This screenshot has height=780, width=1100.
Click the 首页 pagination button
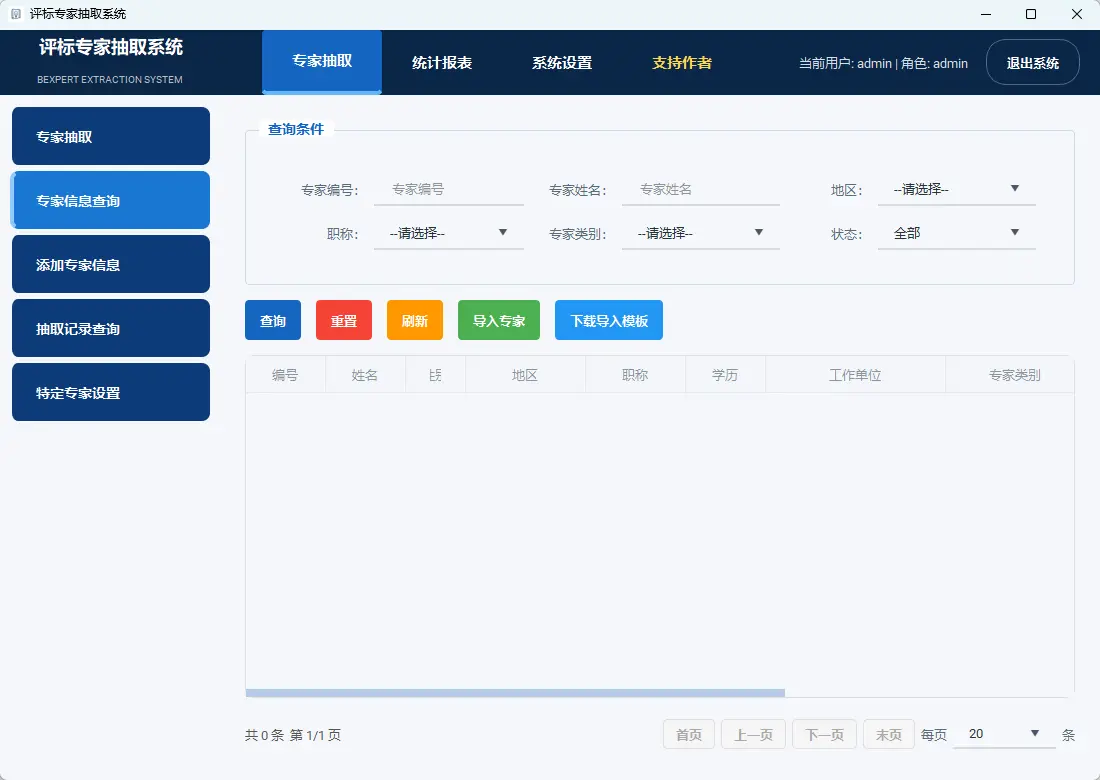[x=689, y=734]
